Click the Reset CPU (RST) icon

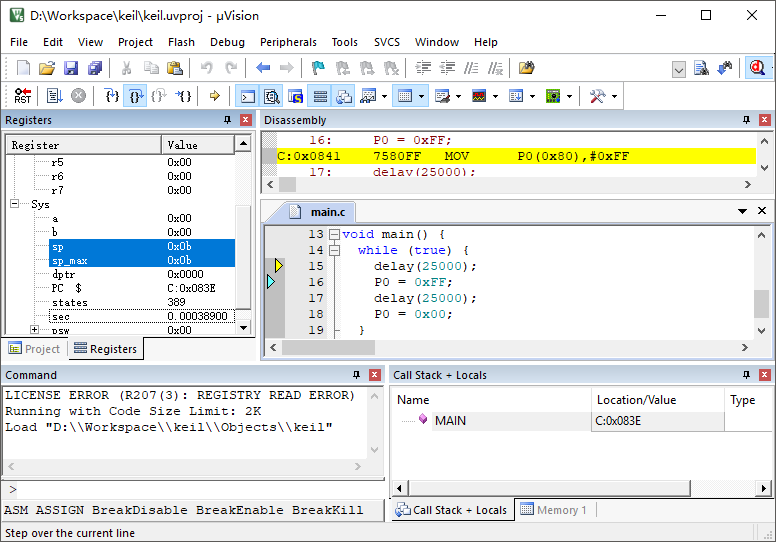[x=22, y=96]
